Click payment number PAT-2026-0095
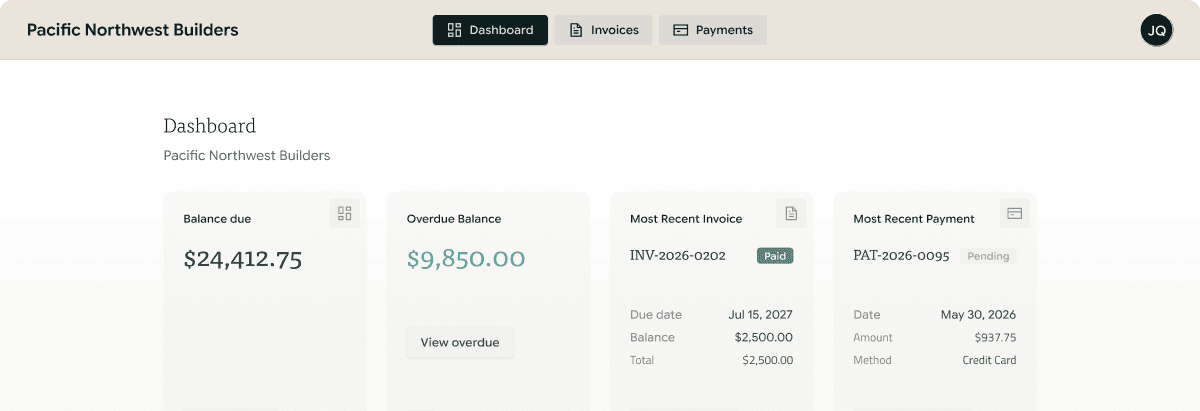This screenshot has width=1200, height=411. pos(901,256)
